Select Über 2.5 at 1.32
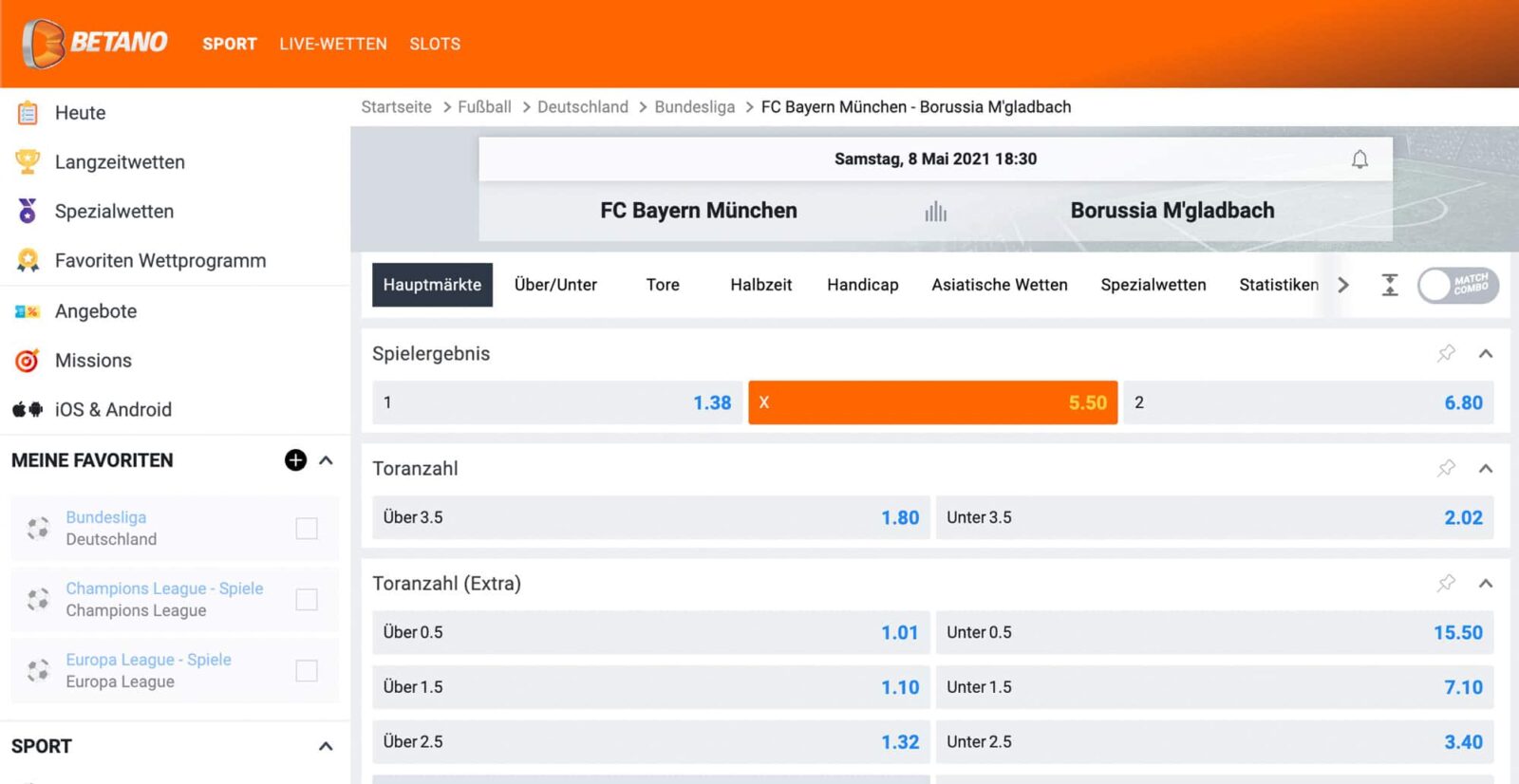The height and width of the screenshot is (784, 1519). coord(651,742)
